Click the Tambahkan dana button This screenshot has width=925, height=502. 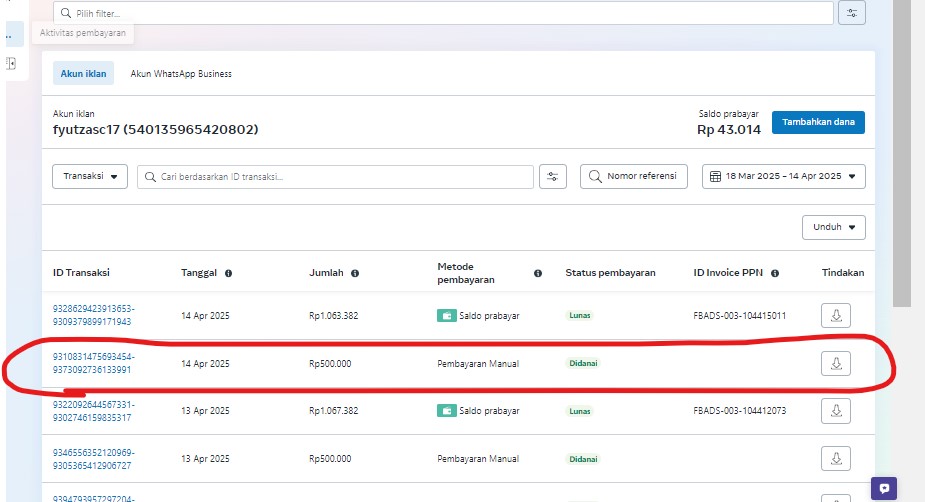(x=817, y=122)
